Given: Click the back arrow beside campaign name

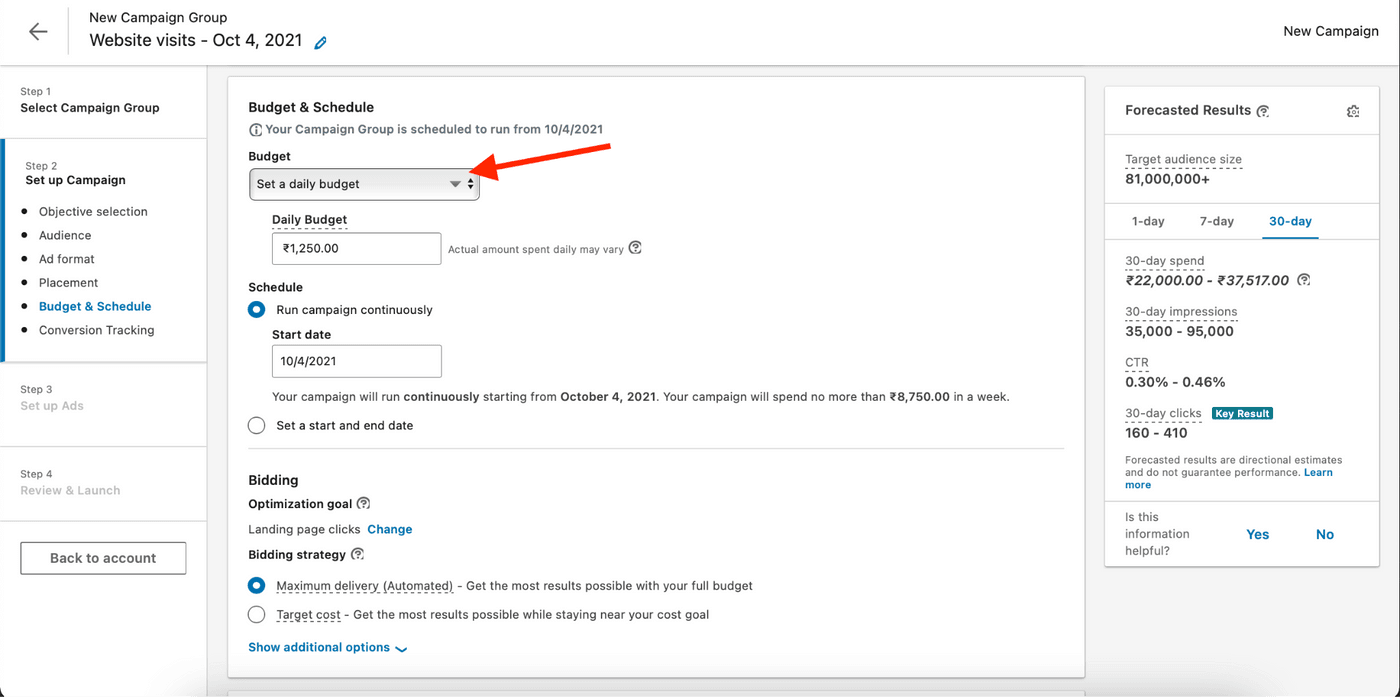Looking at the screenshot, I should pos(37,31).
